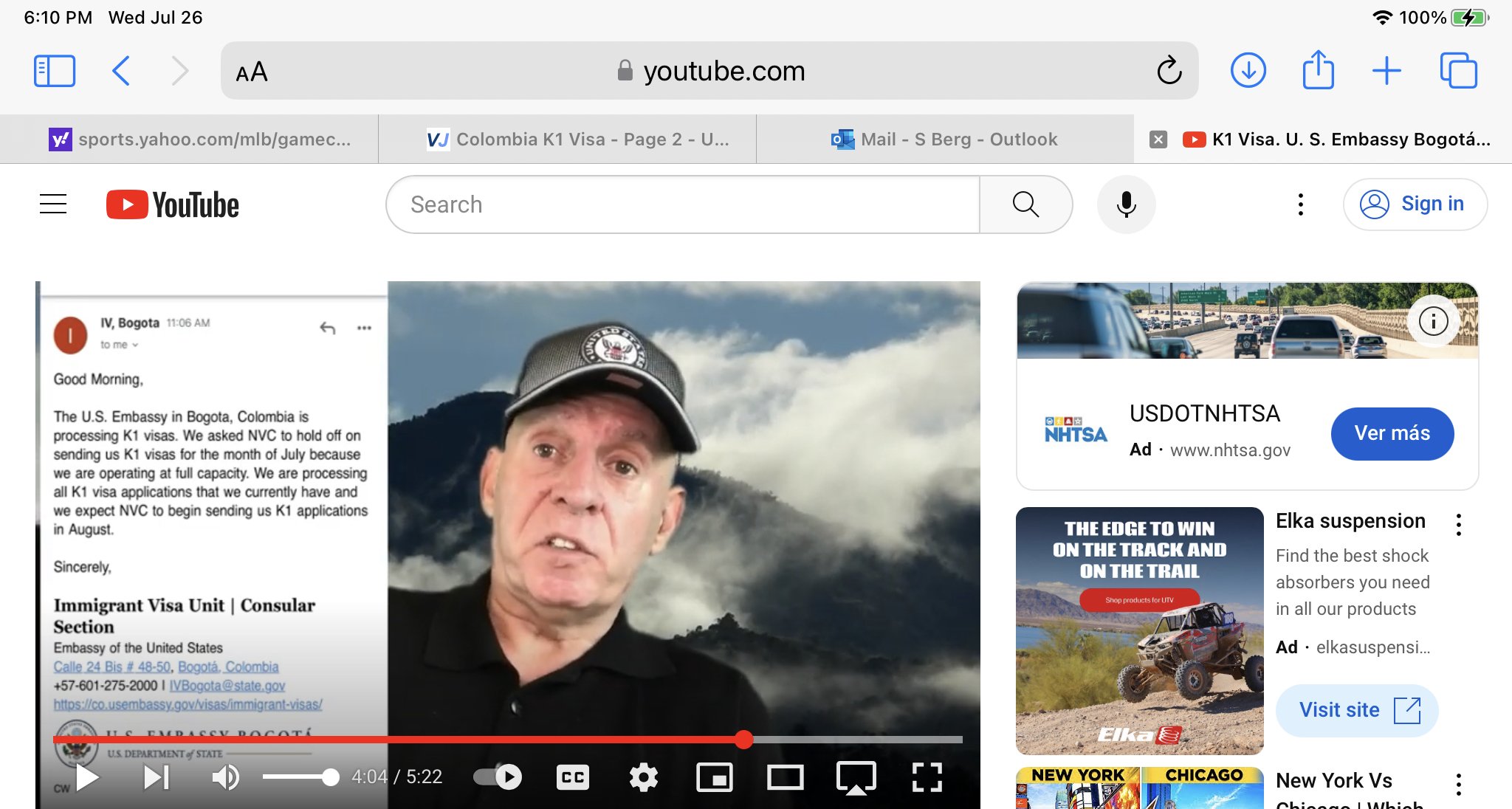Open YouTube settings three-dot menu
This screenshot has height=809, width=1512.
point(1301,204)
